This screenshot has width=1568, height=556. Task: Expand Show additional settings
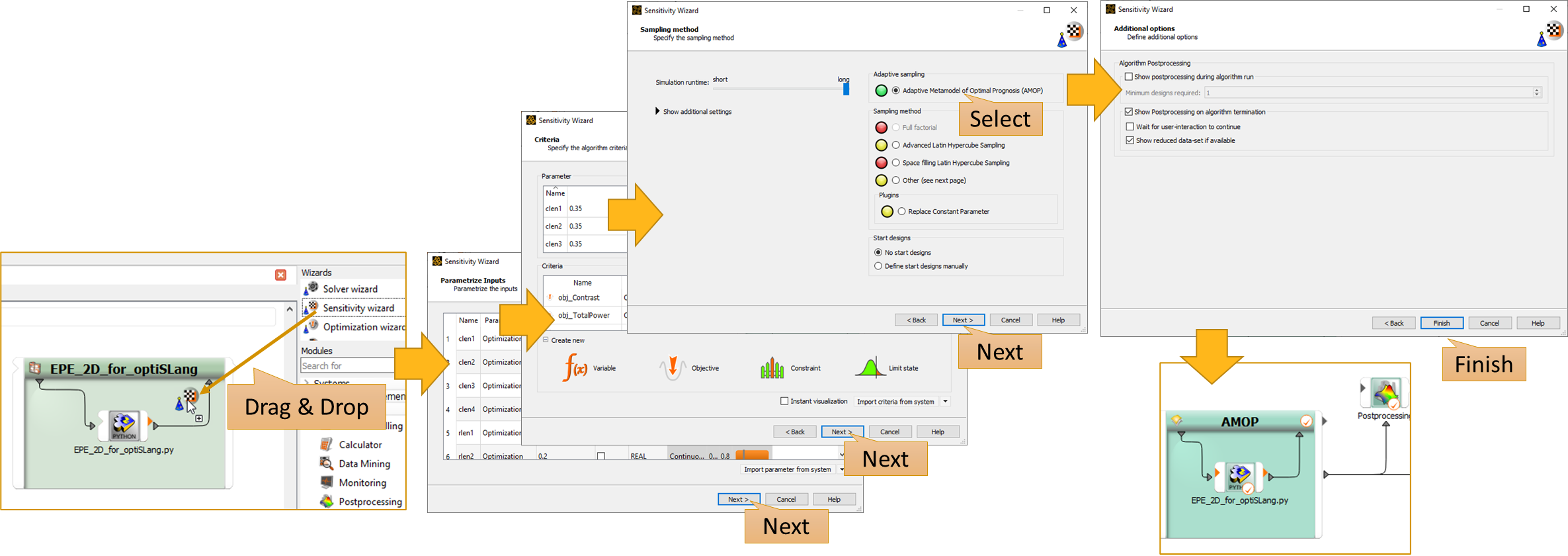[x=657, y=111]
